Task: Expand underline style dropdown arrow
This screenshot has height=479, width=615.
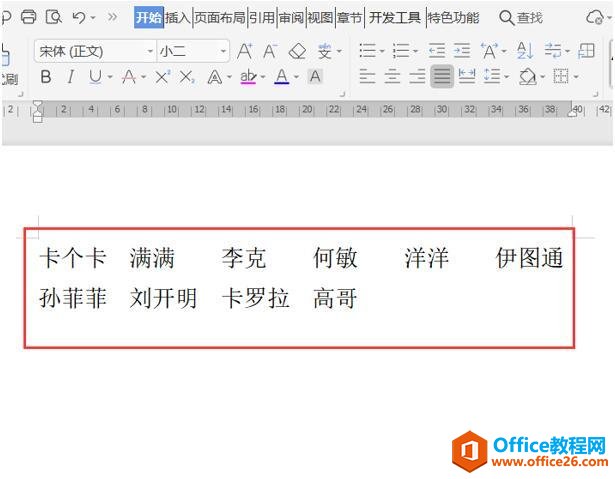Action: click(110, 77)
